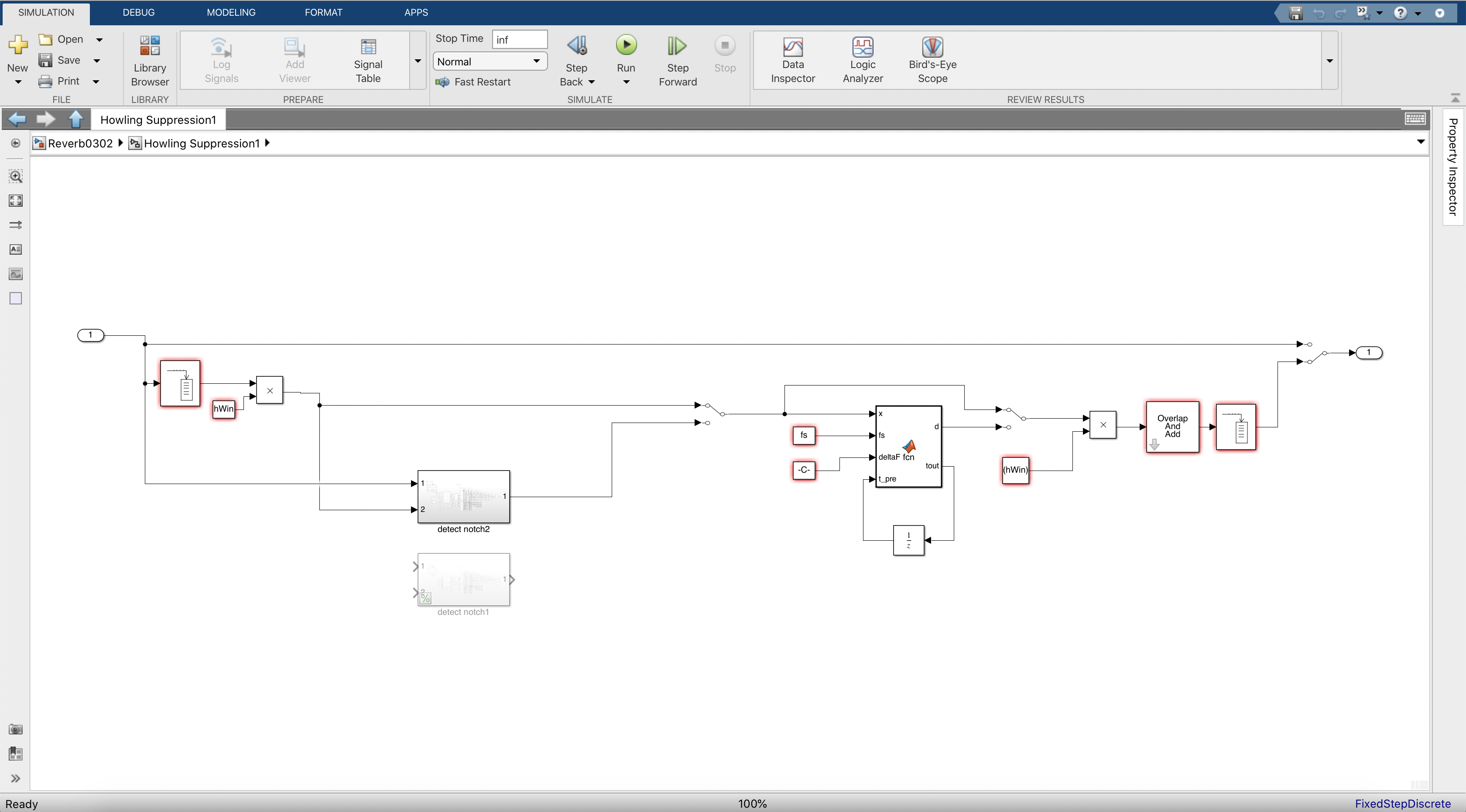Screen dimensions: 1466x812
Task: Click the Hide/Show Explorer Bar icon
Action: click(x=15, y=143)
